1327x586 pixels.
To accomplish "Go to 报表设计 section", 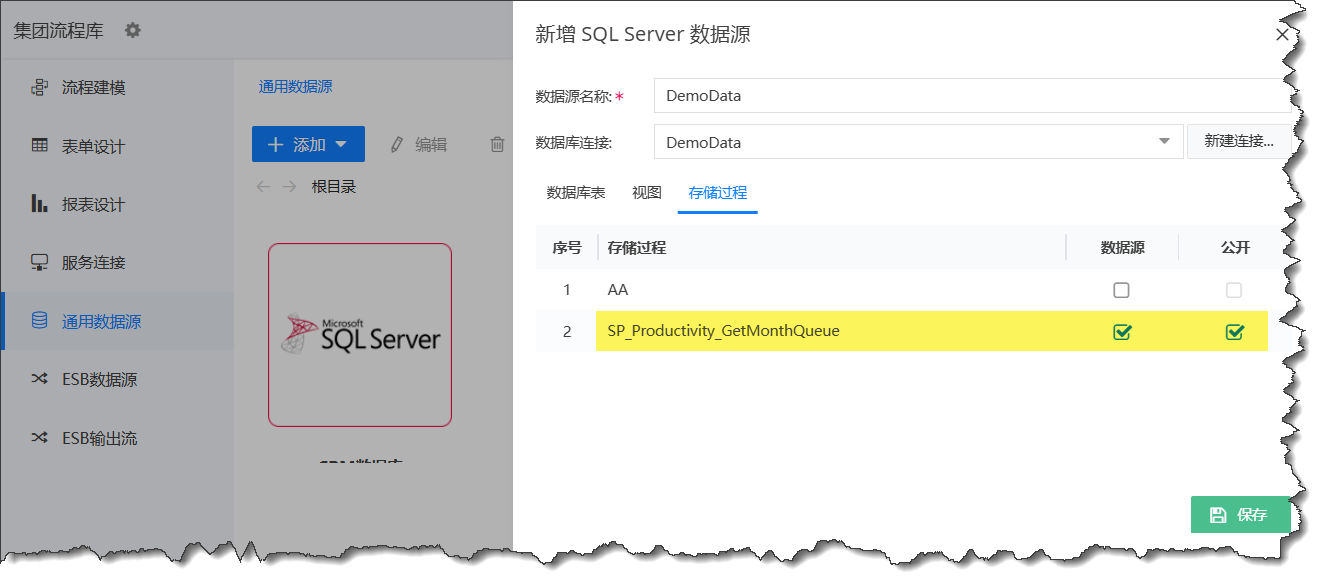I will coord(93,205).
